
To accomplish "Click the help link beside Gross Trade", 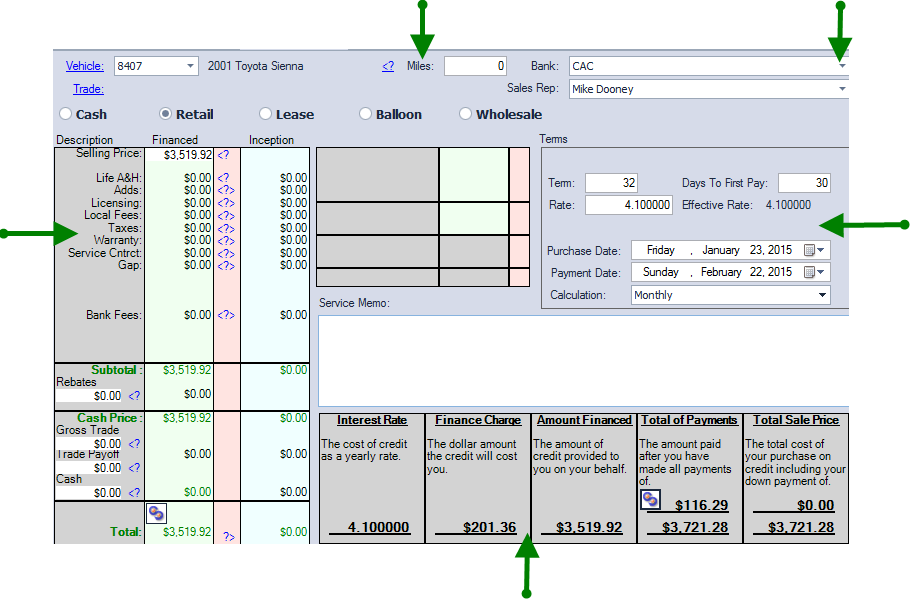I will point(134,443).
